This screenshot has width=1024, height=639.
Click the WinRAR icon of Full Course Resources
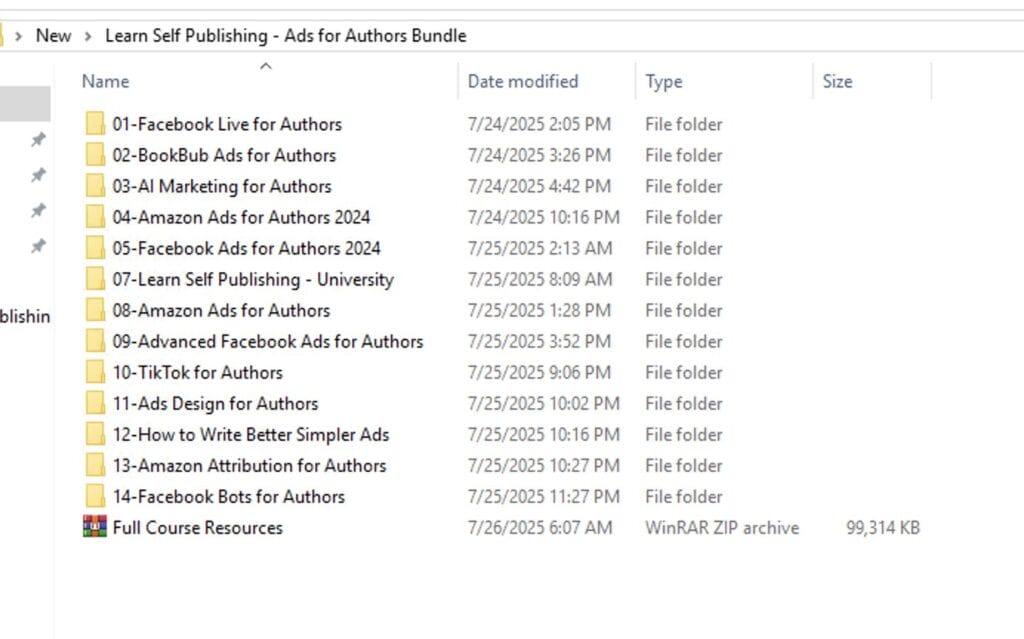95,527
